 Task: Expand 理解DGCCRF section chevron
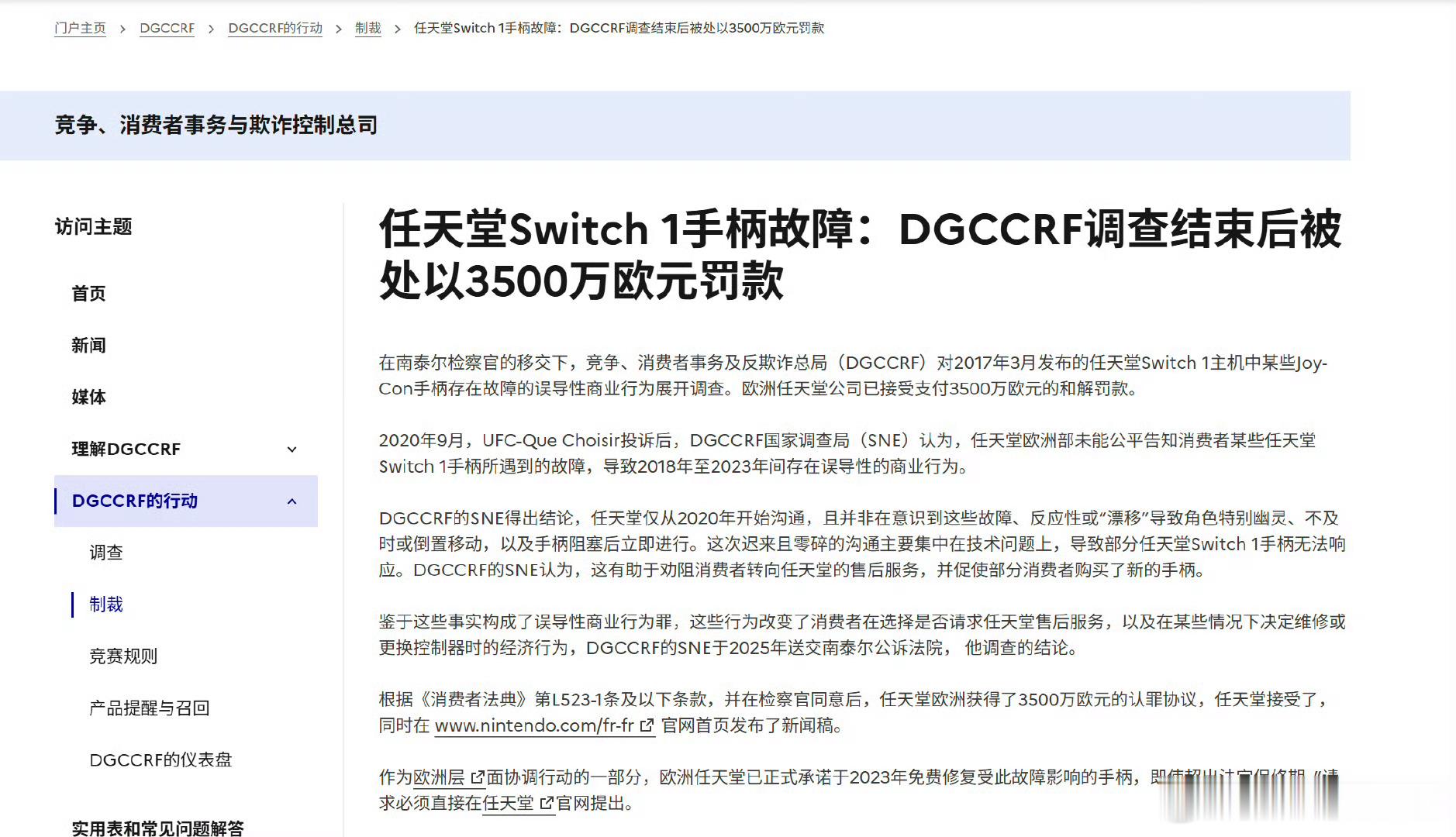click(292, 449)
